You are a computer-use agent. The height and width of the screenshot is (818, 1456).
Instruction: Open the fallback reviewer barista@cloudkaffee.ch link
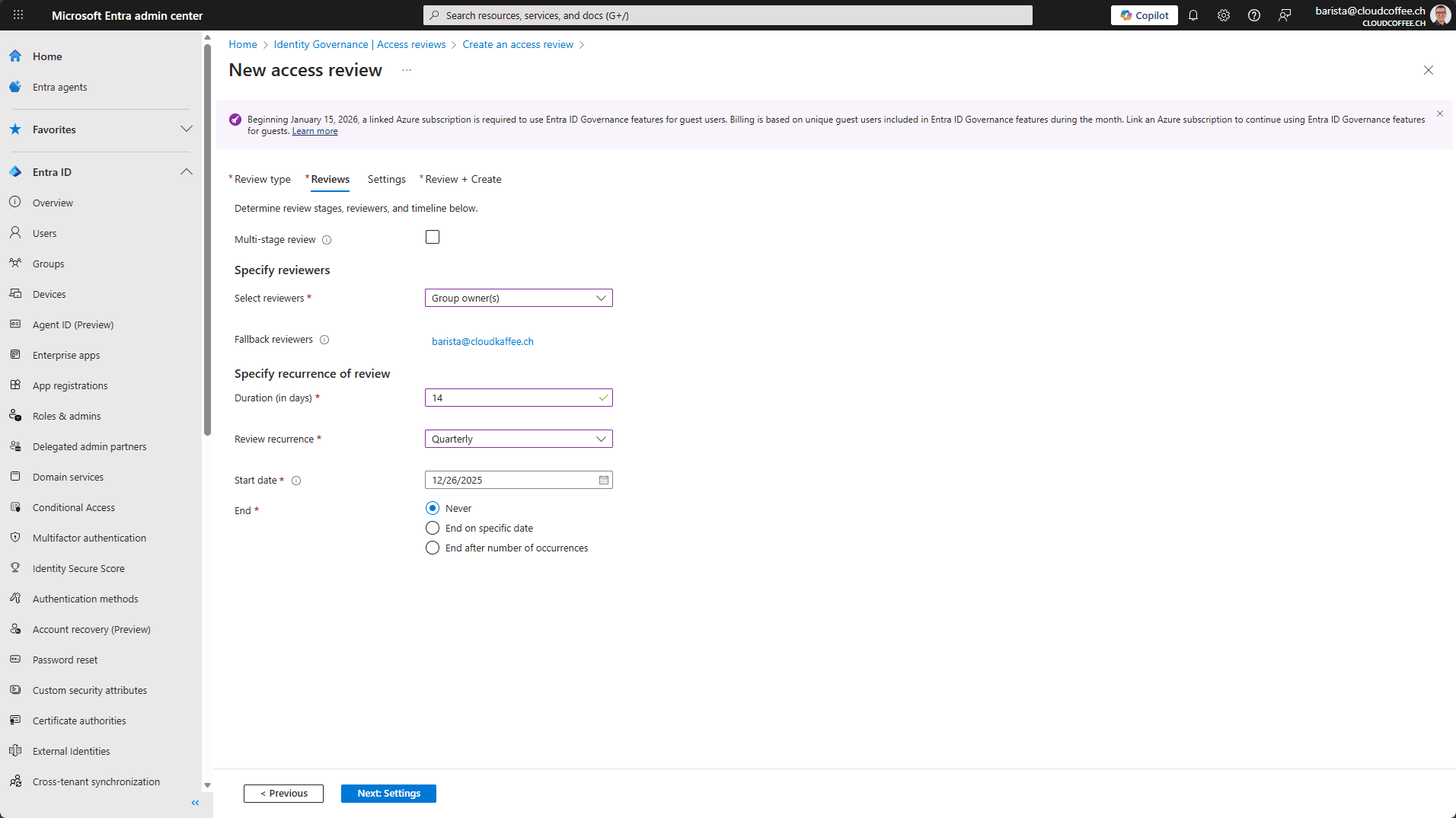[x=482, y=342]
